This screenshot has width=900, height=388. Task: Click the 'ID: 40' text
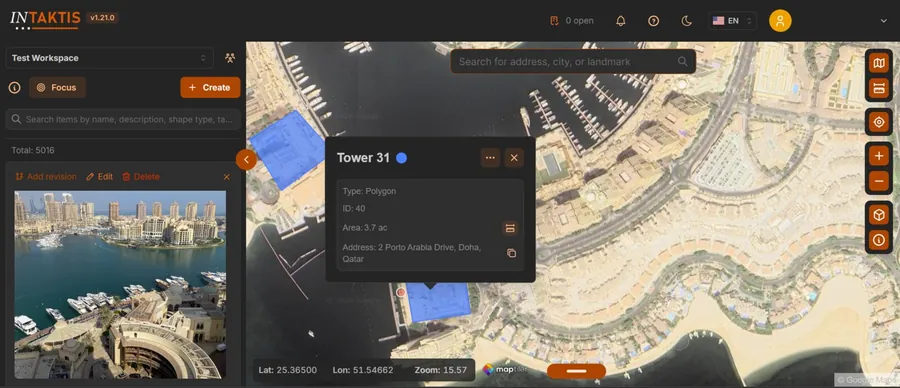pyautogui.click(x=354, y=208)
